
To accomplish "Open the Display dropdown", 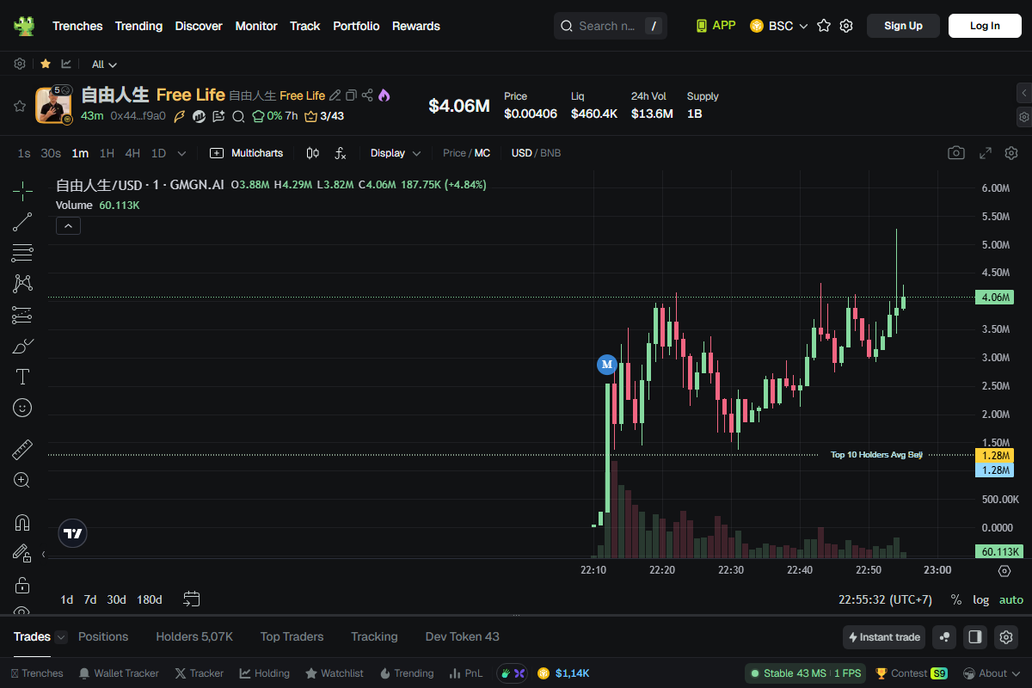I will [395, 153].
